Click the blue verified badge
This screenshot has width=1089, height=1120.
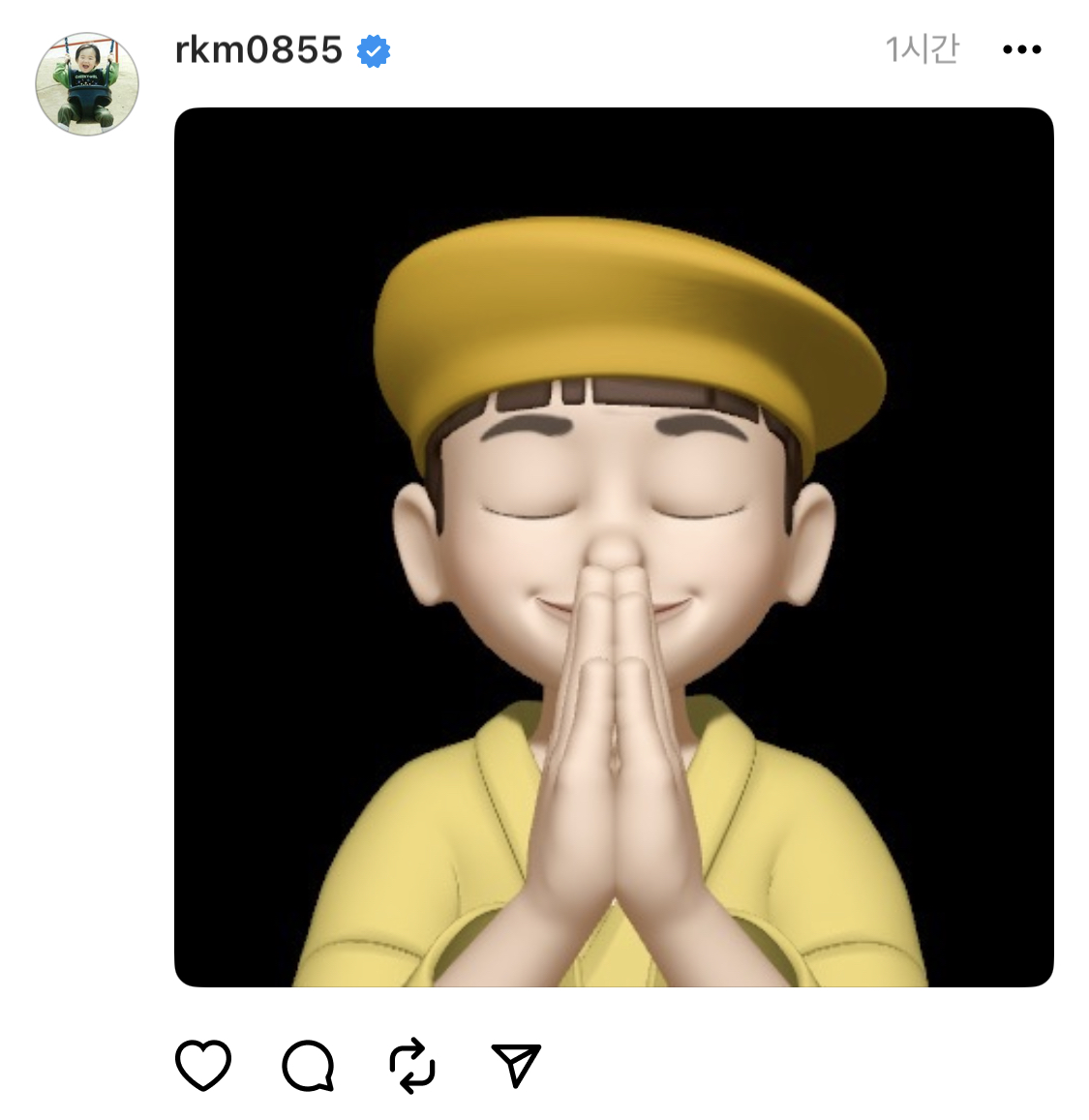[374, 50]
